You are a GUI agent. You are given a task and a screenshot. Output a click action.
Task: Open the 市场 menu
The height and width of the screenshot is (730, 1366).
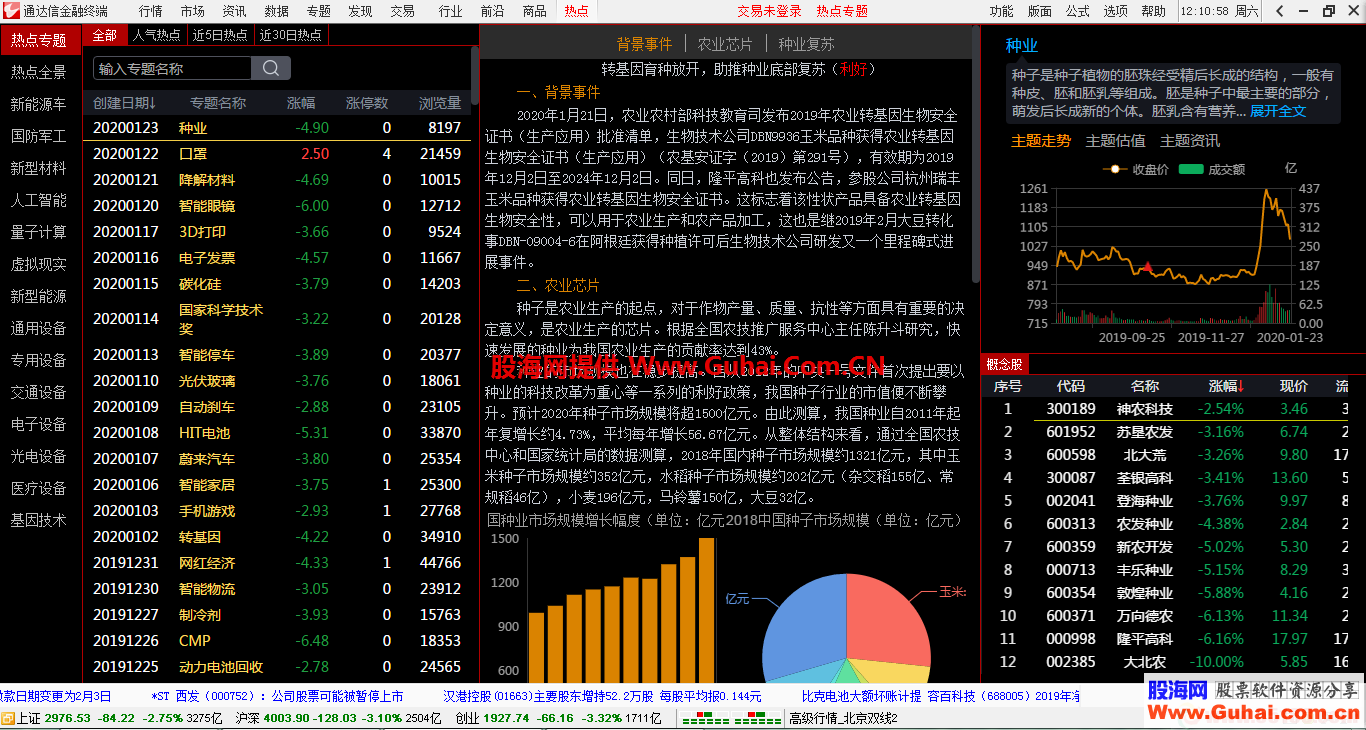coord(193,11)
